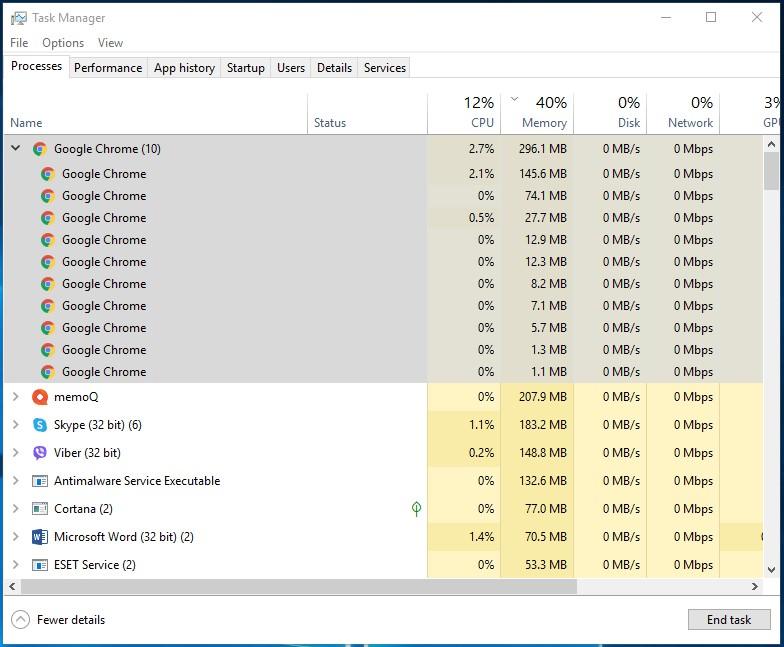The height and width of the screenshot is (647, 784).
Task: Click Chrome icon of 12.3 MB subprocess
Action: [48, 262]
